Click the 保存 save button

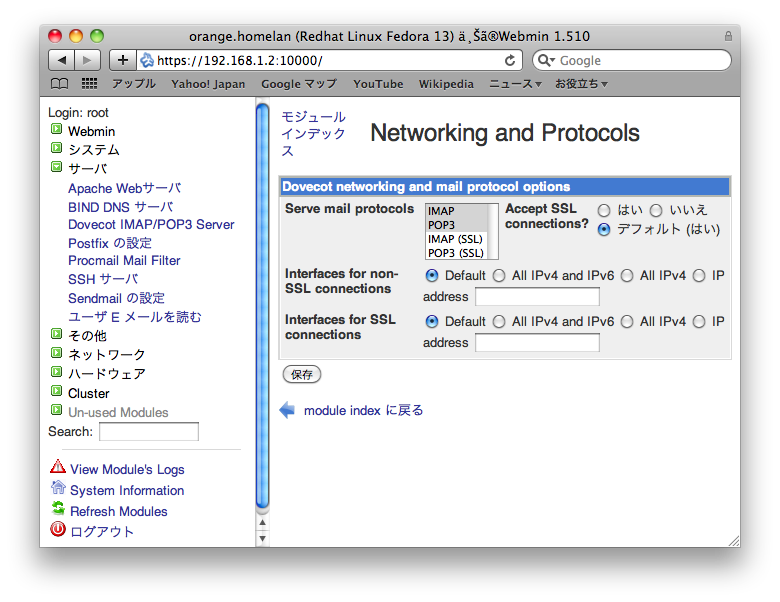pyautogui.click(x=302, y=374)
